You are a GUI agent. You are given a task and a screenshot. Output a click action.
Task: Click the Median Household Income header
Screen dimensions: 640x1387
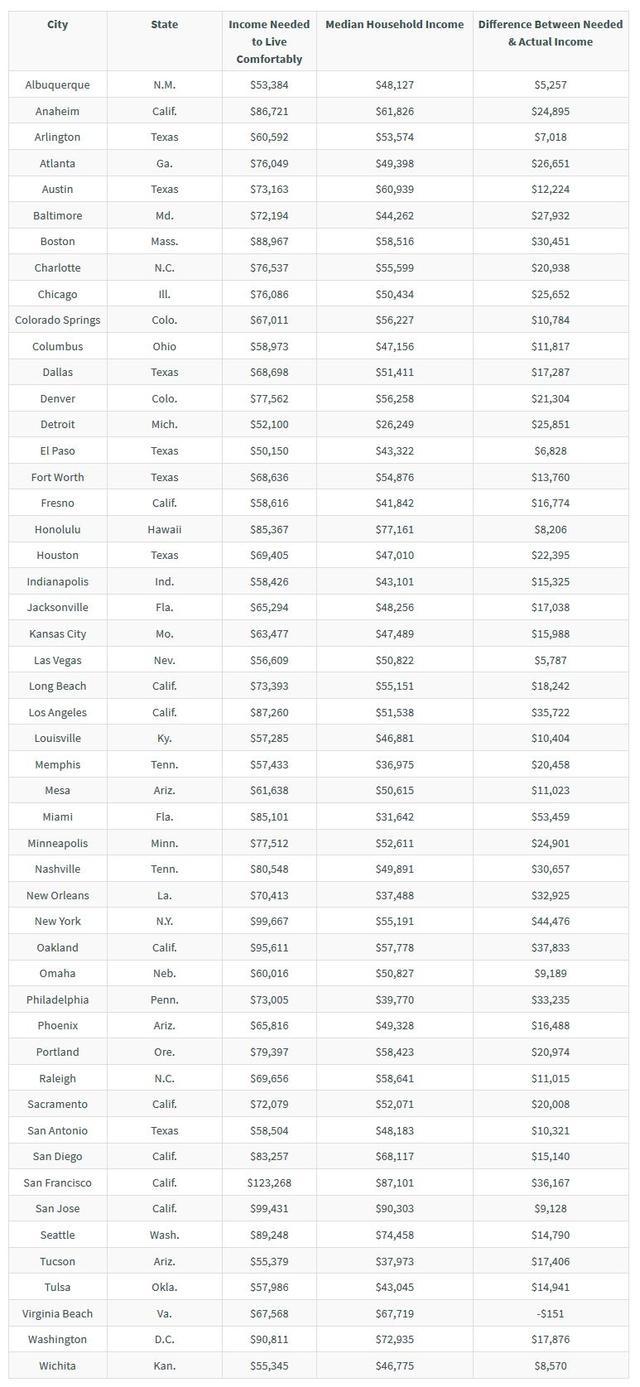395,24
